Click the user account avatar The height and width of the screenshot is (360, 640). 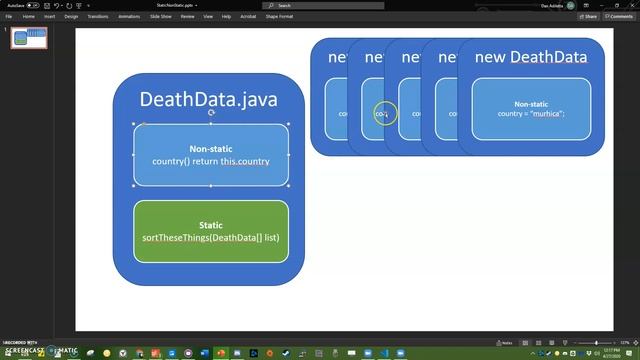coord(571,6)
